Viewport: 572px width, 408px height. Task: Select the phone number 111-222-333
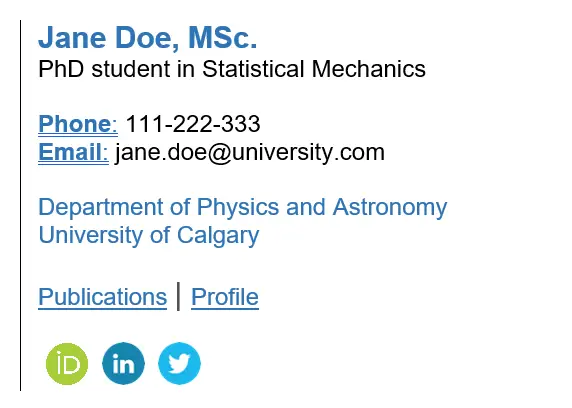point(193,124)
